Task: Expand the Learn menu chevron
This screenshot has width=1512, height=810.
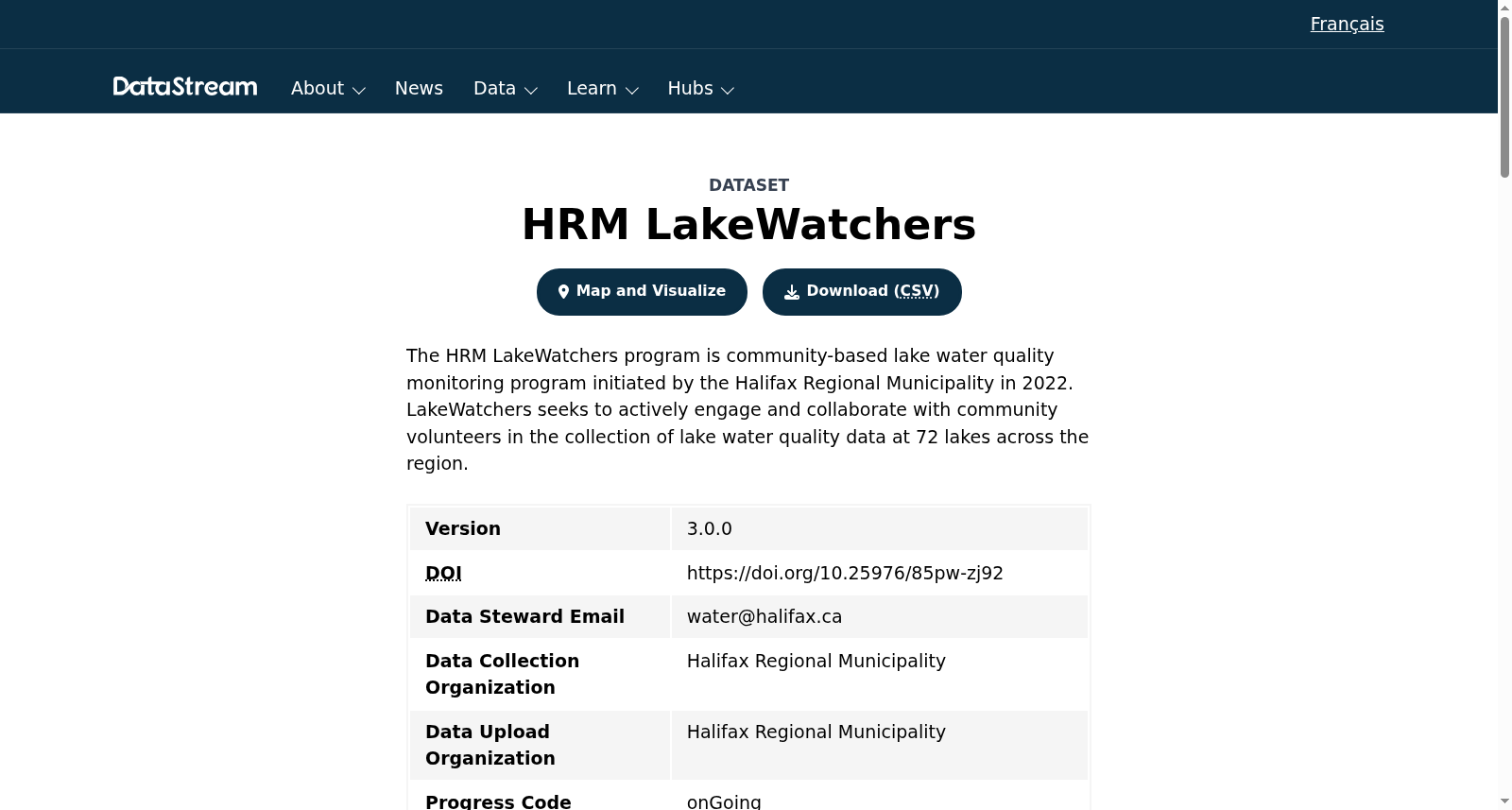Action: 632,90
